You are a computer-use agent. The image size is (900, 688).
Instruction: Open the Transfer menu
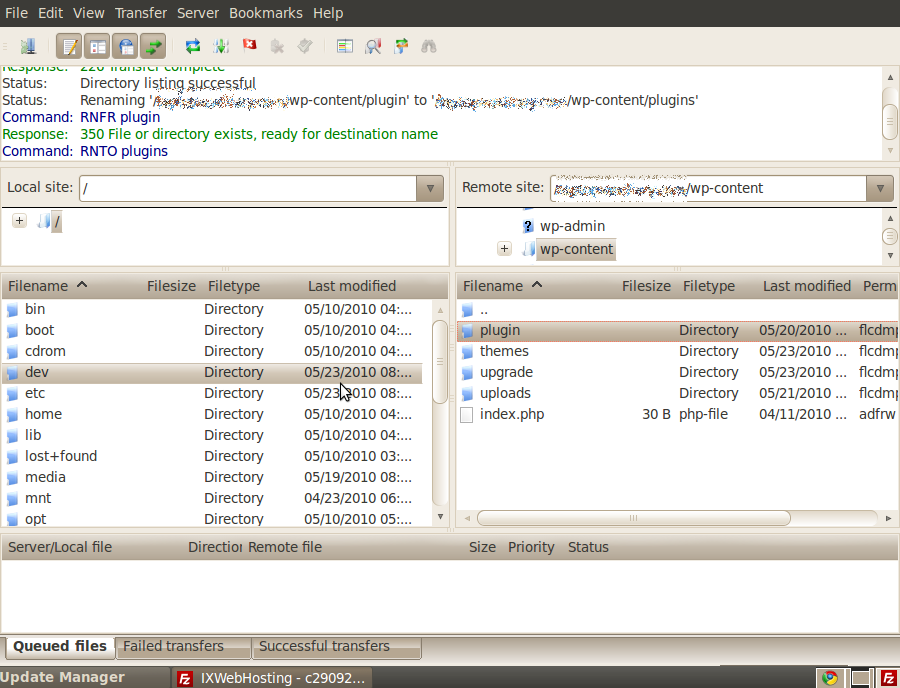(141, 13)
